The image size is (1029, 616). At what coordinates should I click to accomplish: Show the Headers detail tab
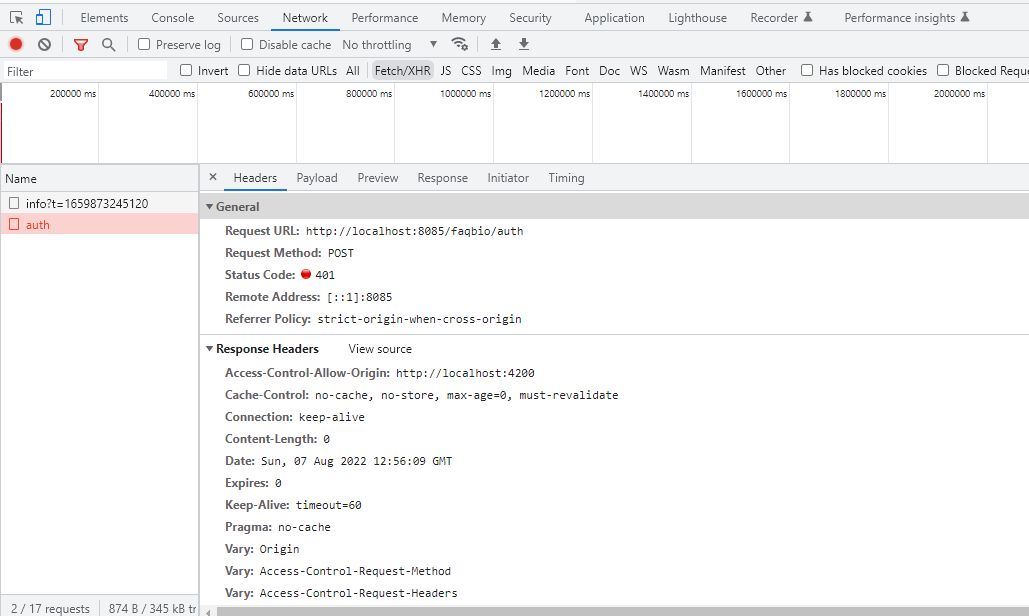click(x=255, y=178)
